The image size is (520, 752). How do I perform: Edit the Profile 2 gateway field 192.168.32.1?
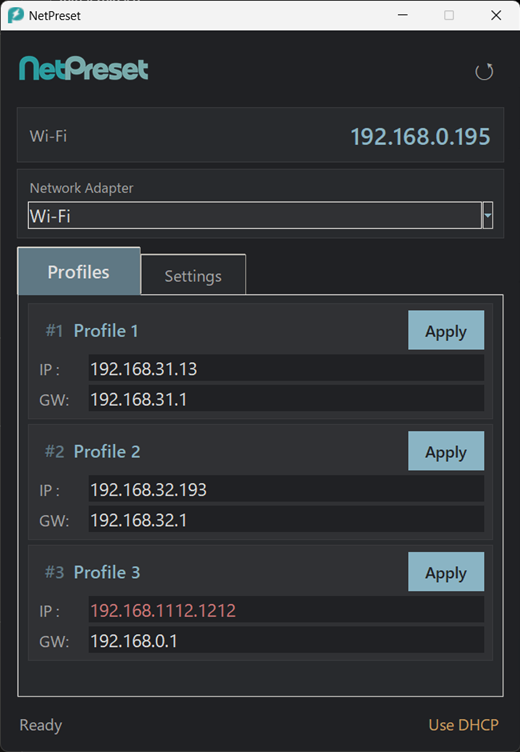(x=286, y=520)
